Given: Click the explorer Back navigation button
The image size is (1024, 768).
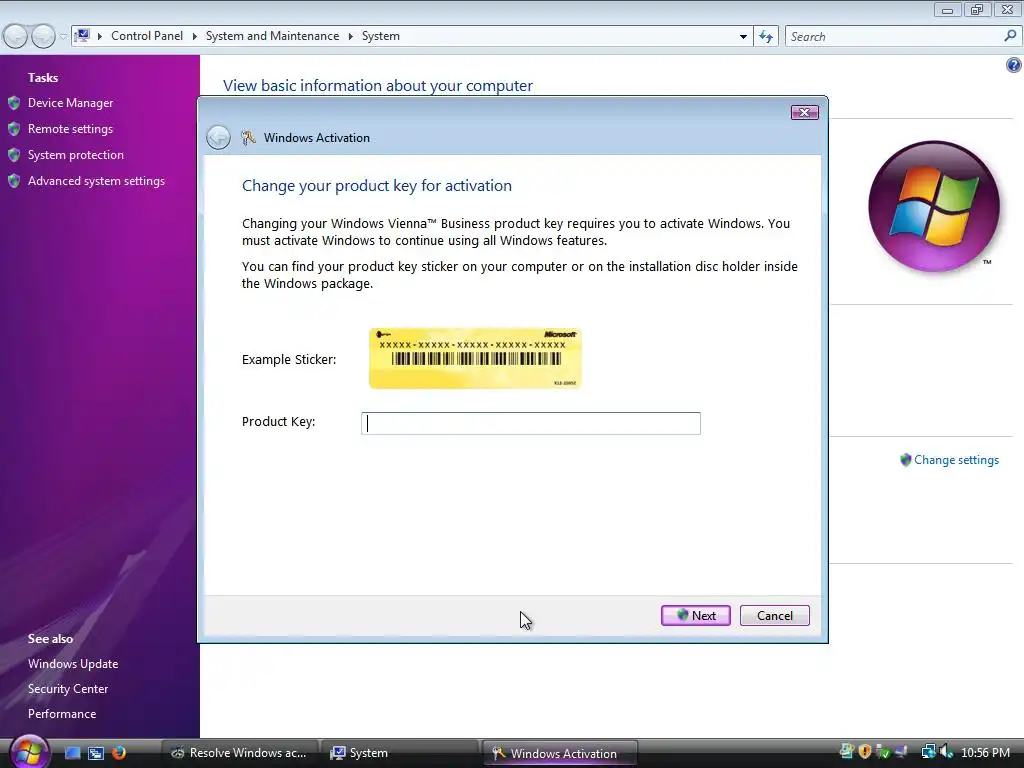Looking at the screenshot, I should 15,37.
